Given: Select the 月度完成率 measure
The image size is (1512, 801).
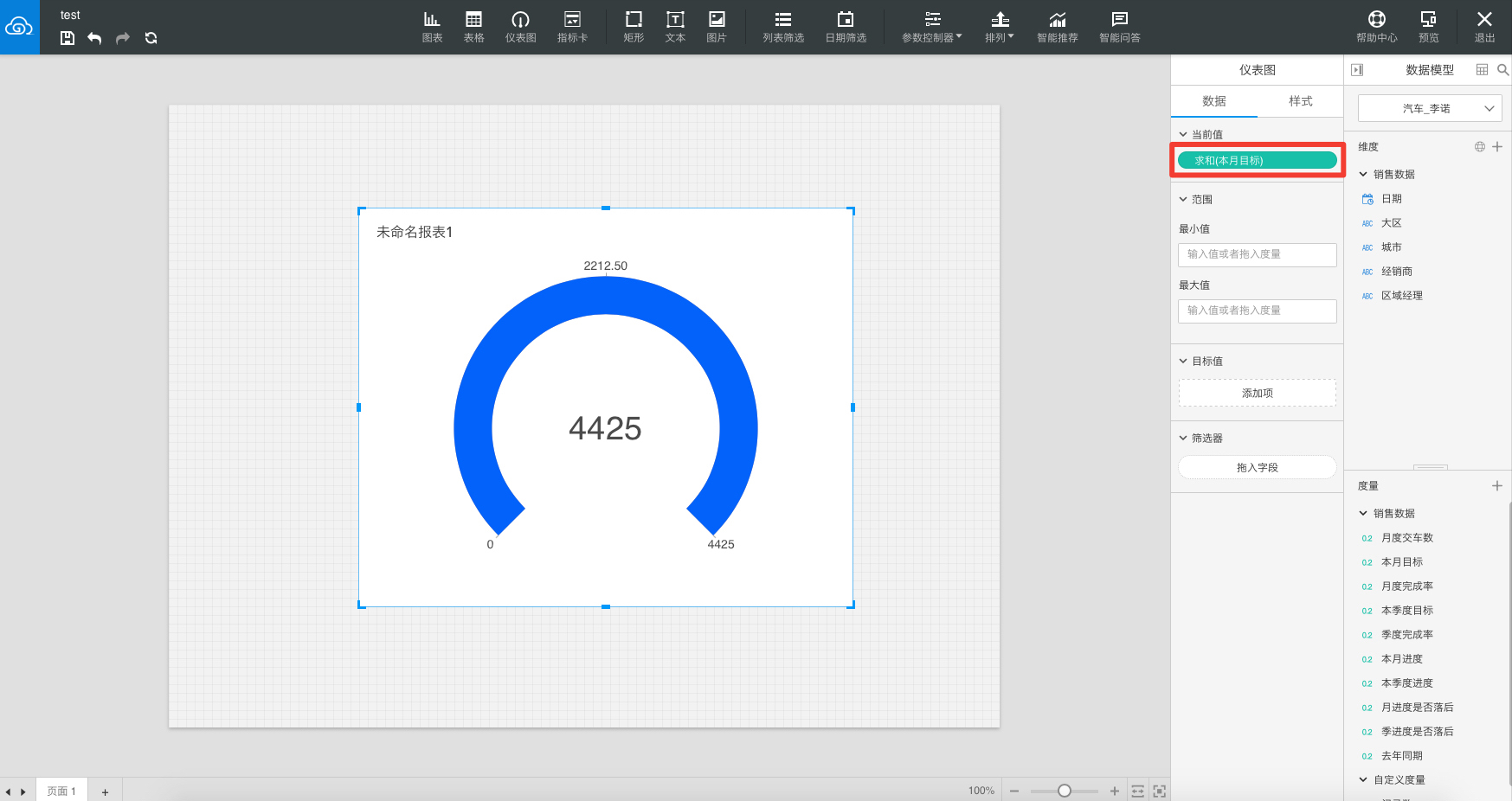Looking at the screenshot, I should [x=1407, y=586].
